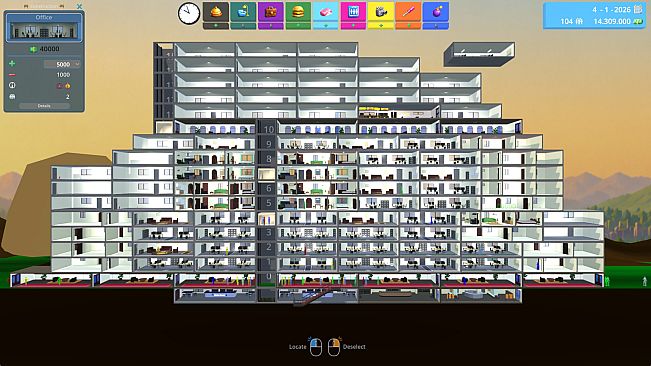
Task: Click the balance text 14.309.000
Action: coord(612,21)
